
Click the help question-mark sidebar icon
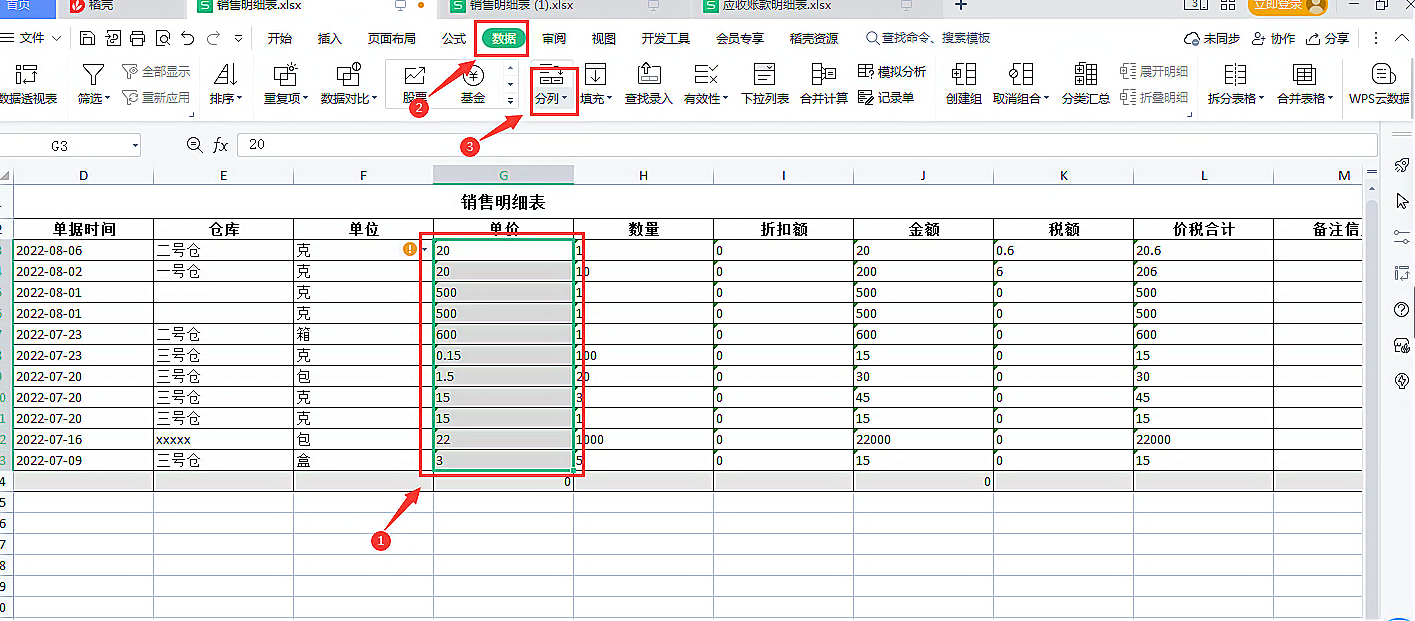click(1401, 309)
